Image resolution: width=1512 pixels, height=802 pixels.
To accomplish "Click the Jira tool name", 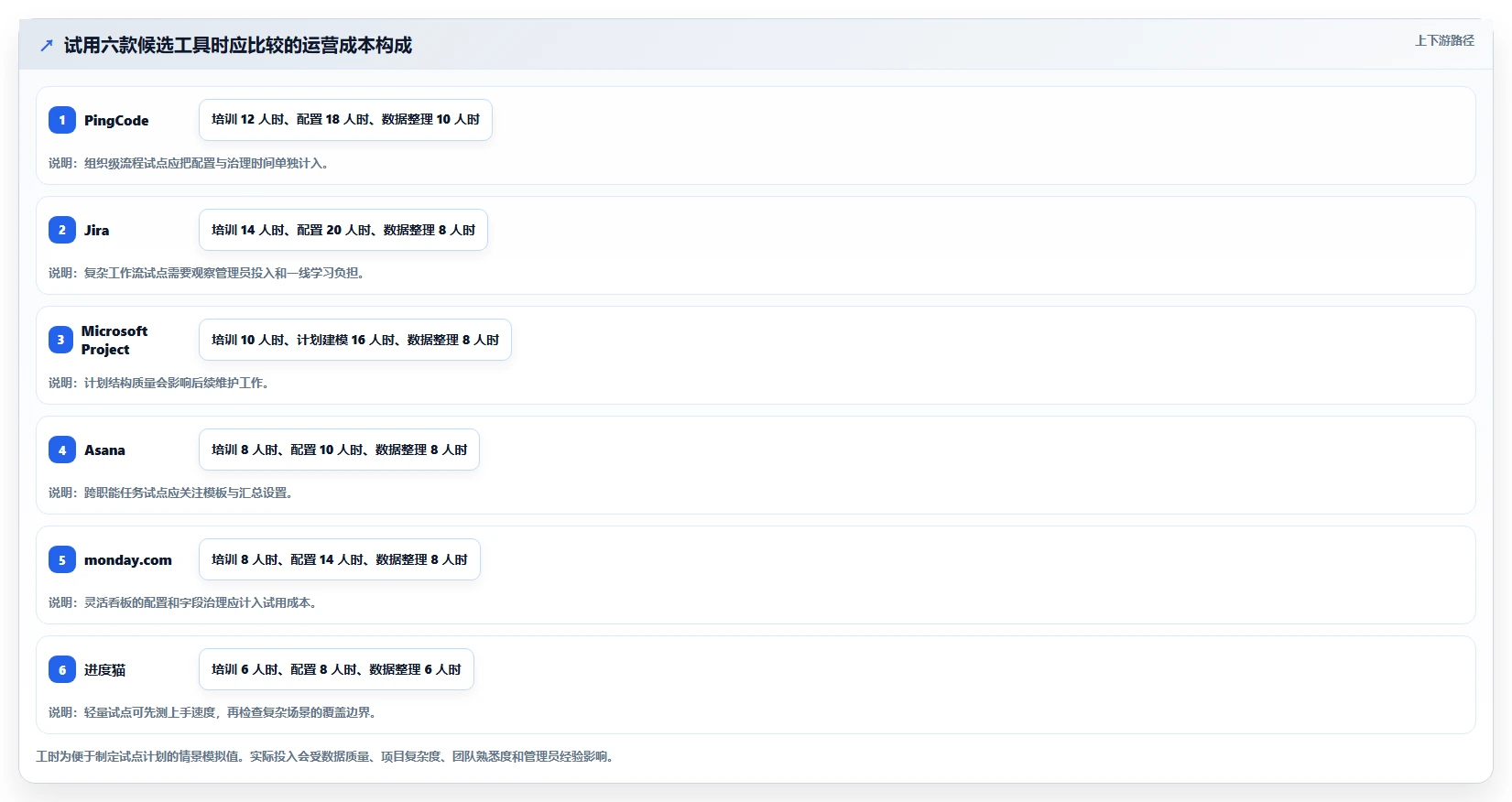I will (96, 230).
